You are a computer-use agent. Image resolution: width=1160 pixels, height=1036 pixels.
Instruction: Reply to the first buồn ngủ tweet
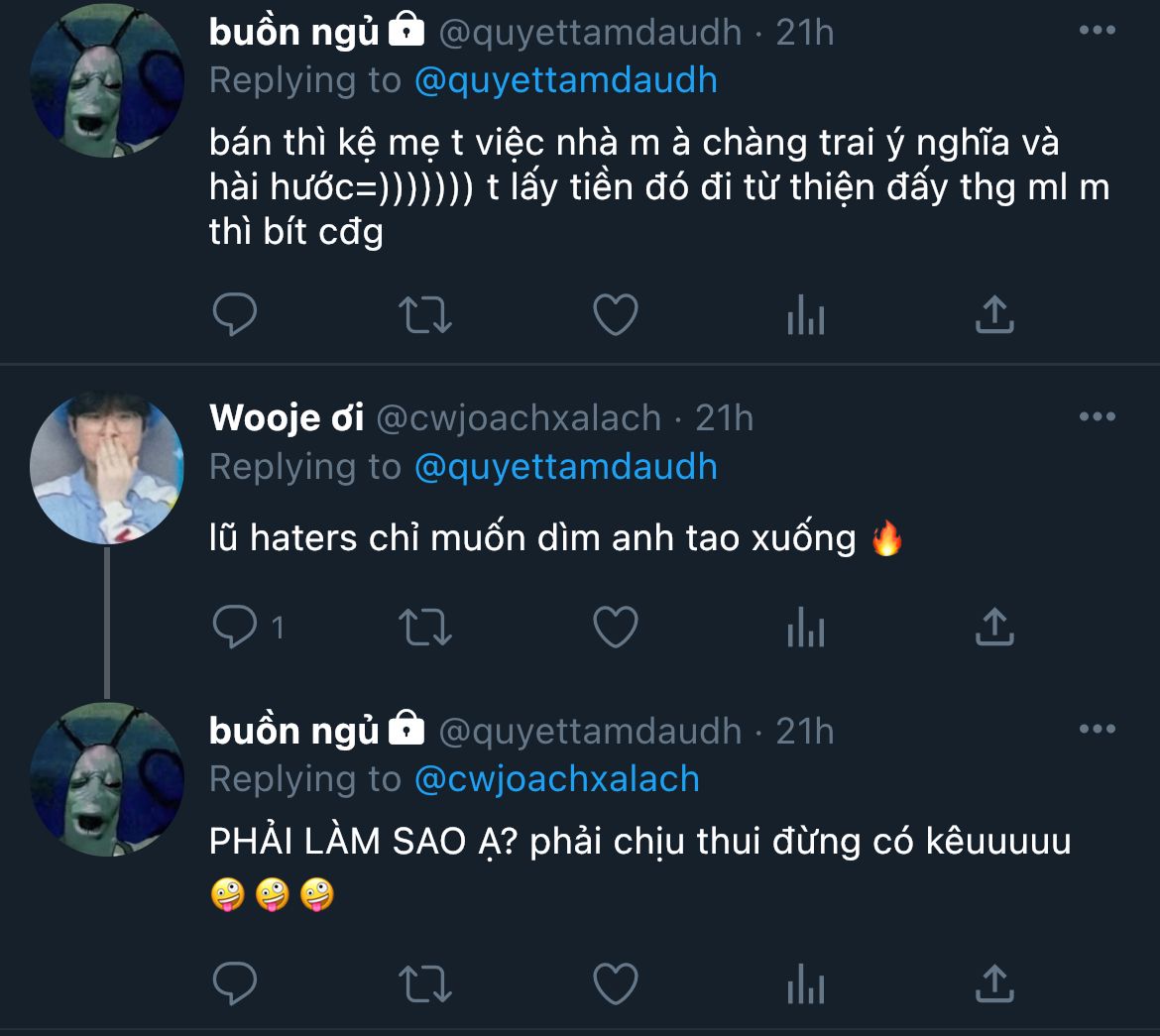tap(235, 315)
